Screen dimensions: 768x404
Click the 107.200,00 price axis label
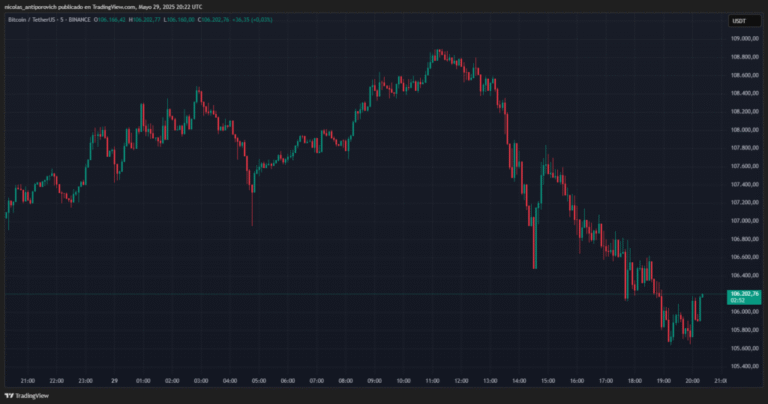tap(744, 202)
